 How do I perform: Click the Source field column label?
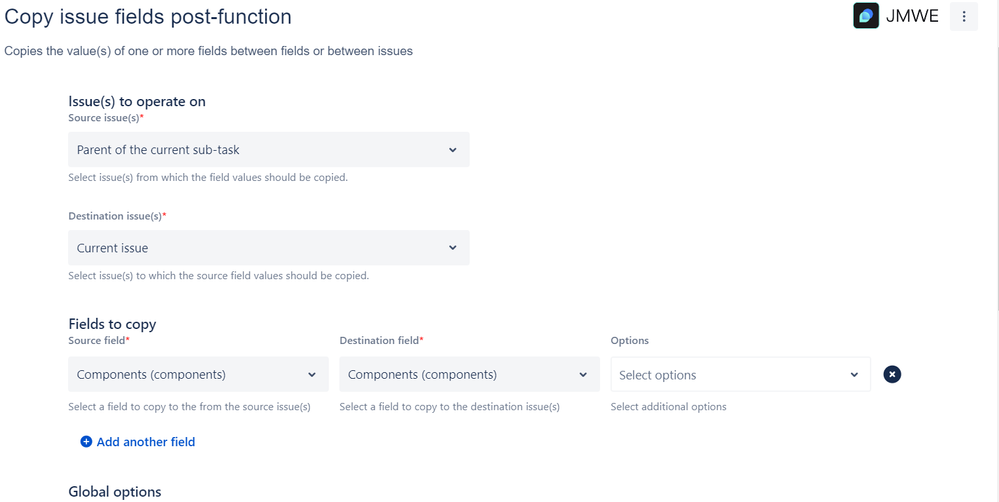(x=97, y=341)
